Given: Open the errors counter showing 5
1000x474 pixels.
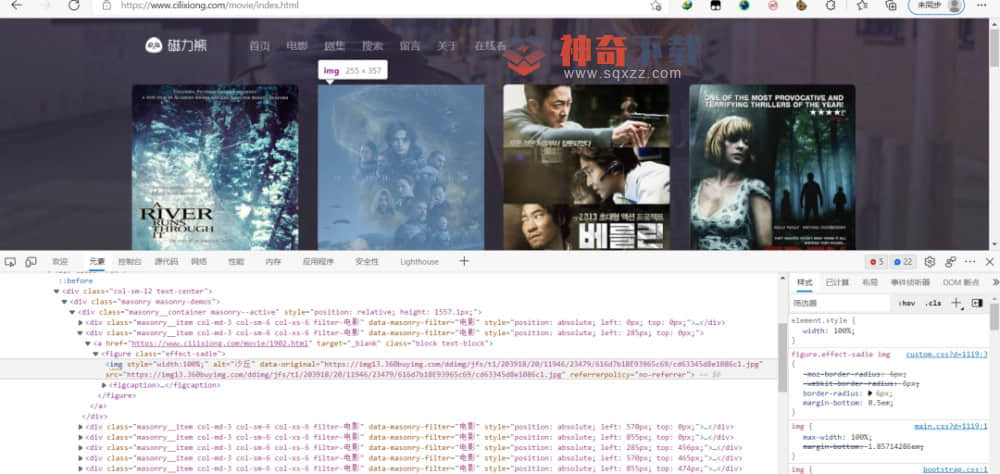Looking at the screenshot, I should pos(877,262).
